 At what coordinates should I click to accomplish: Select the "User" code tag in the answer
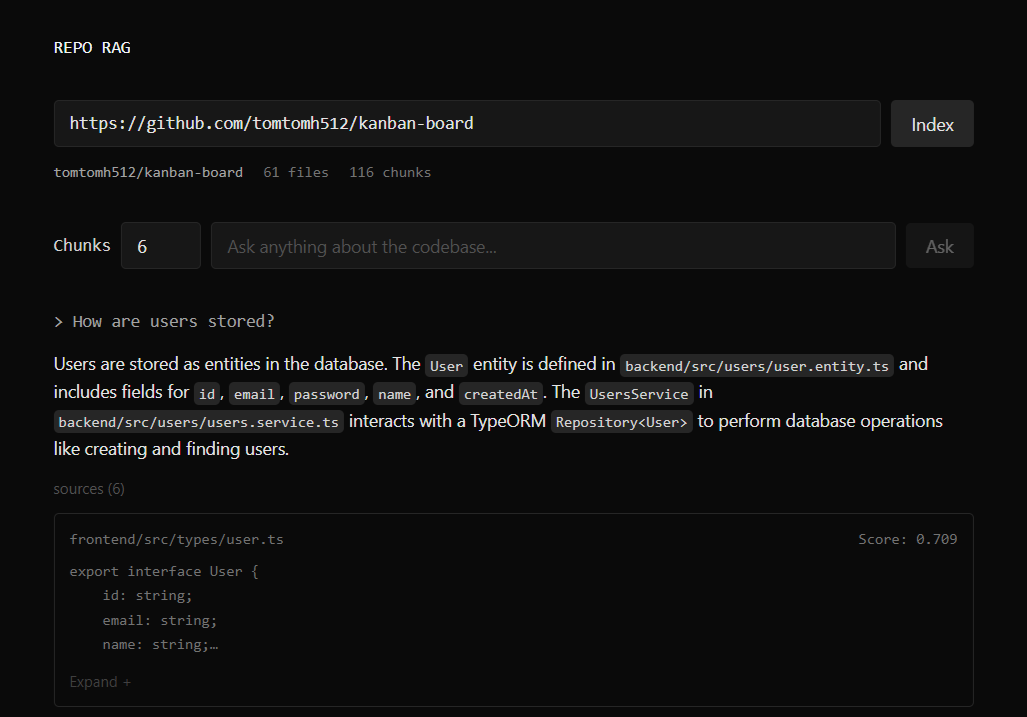[446, 365]
